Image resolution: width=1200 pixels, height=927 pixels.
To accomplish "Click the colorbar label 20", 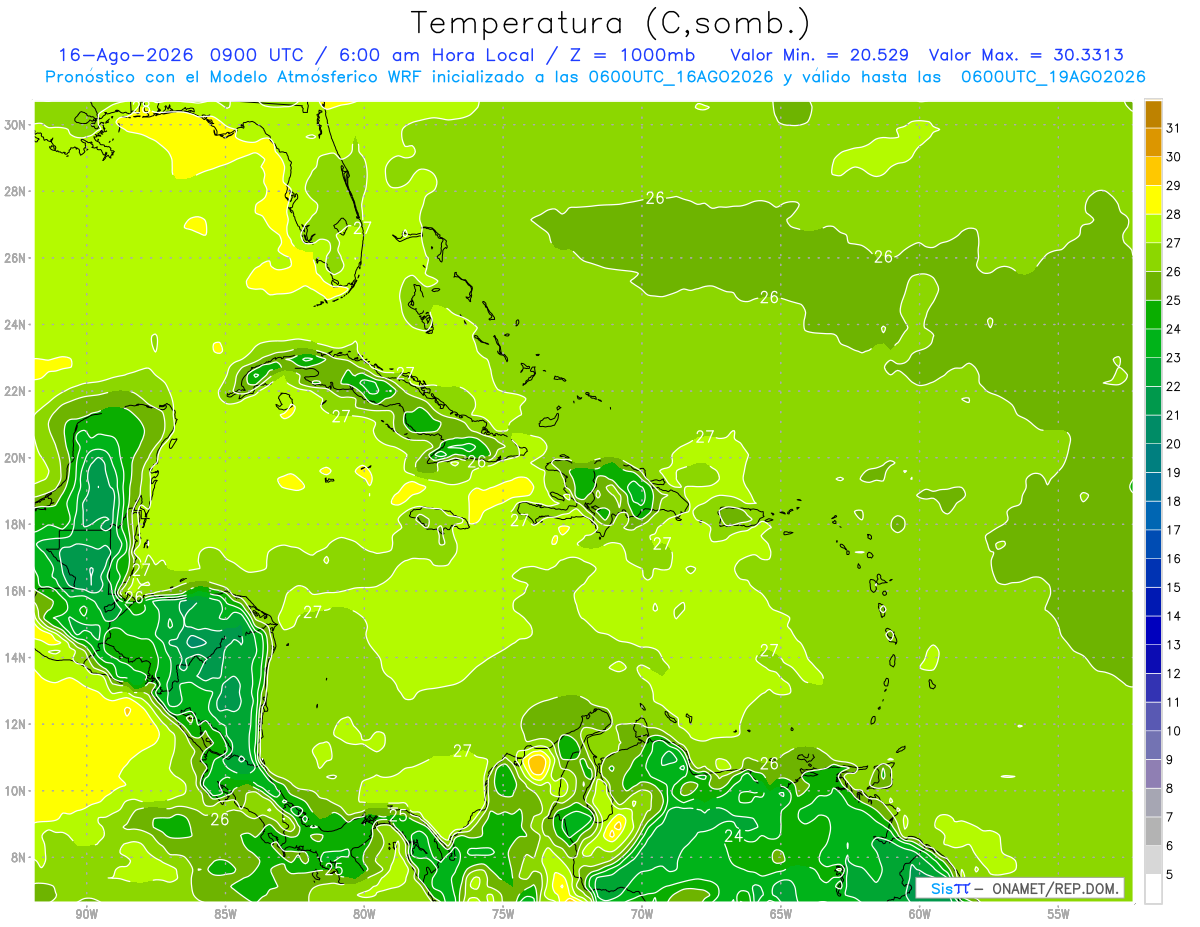I will click(x=1173, y=444).
